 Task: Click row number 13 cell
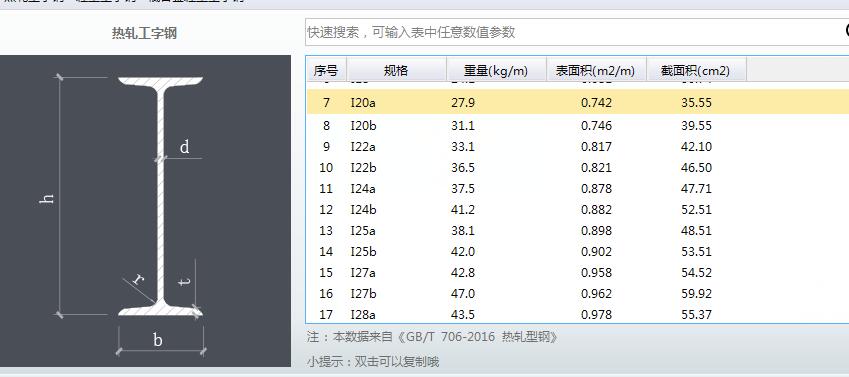tap(326, 231)
